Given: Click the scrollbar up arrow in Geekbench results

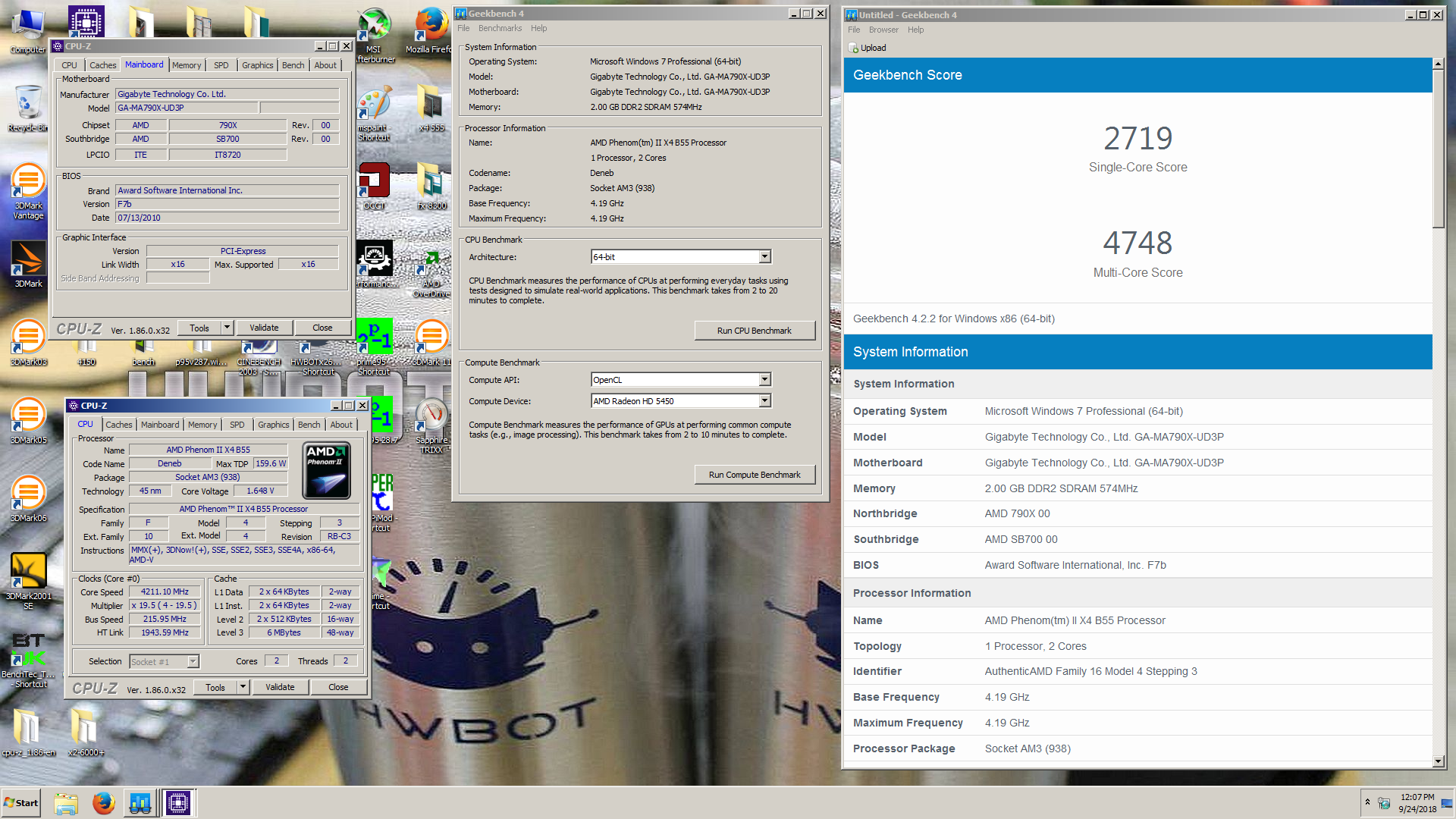Looking at the screenshot, I should 1439,64.
